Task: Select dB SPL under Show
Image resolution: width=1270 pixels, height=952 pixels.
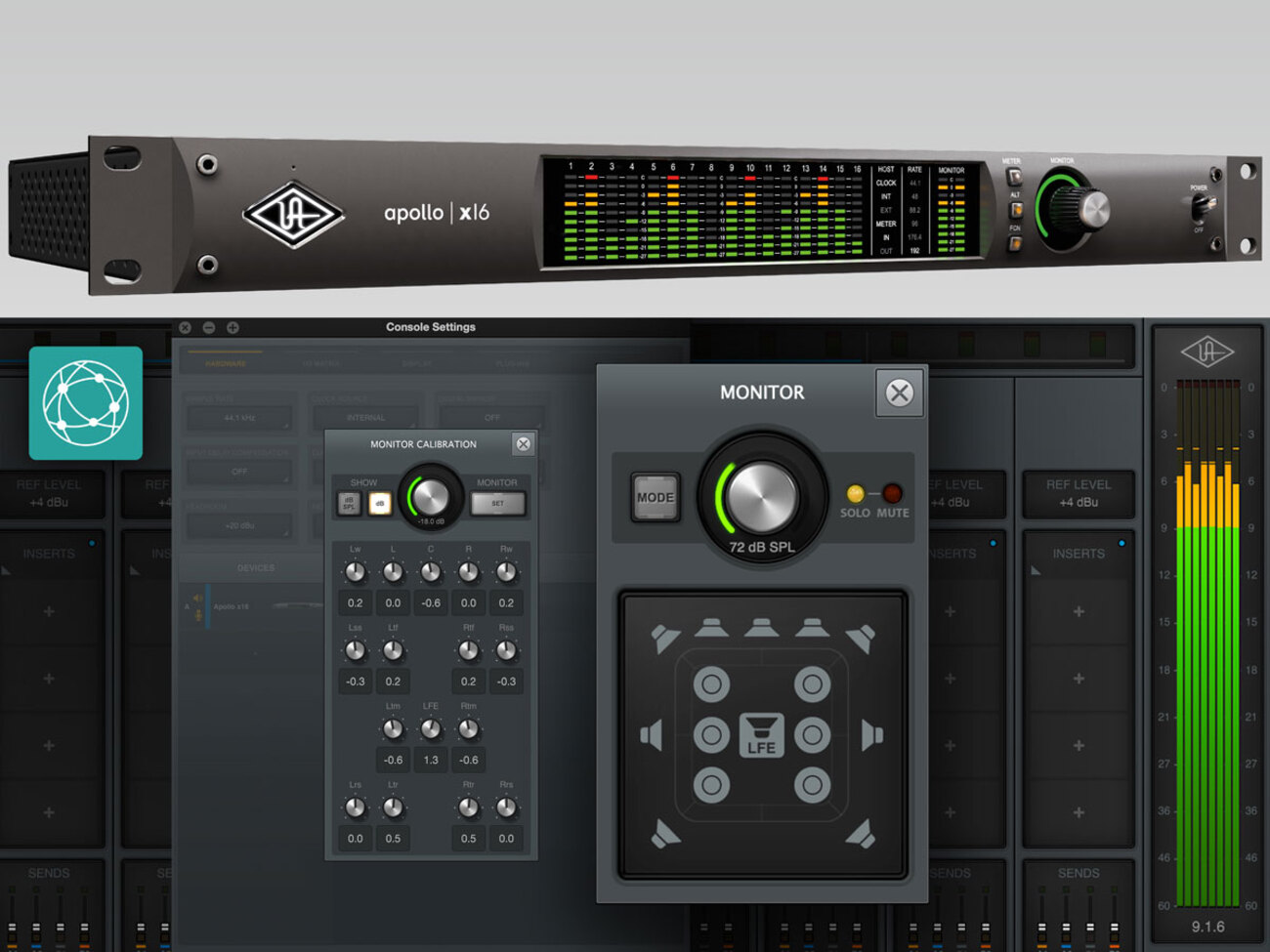Action: (349, 503)
